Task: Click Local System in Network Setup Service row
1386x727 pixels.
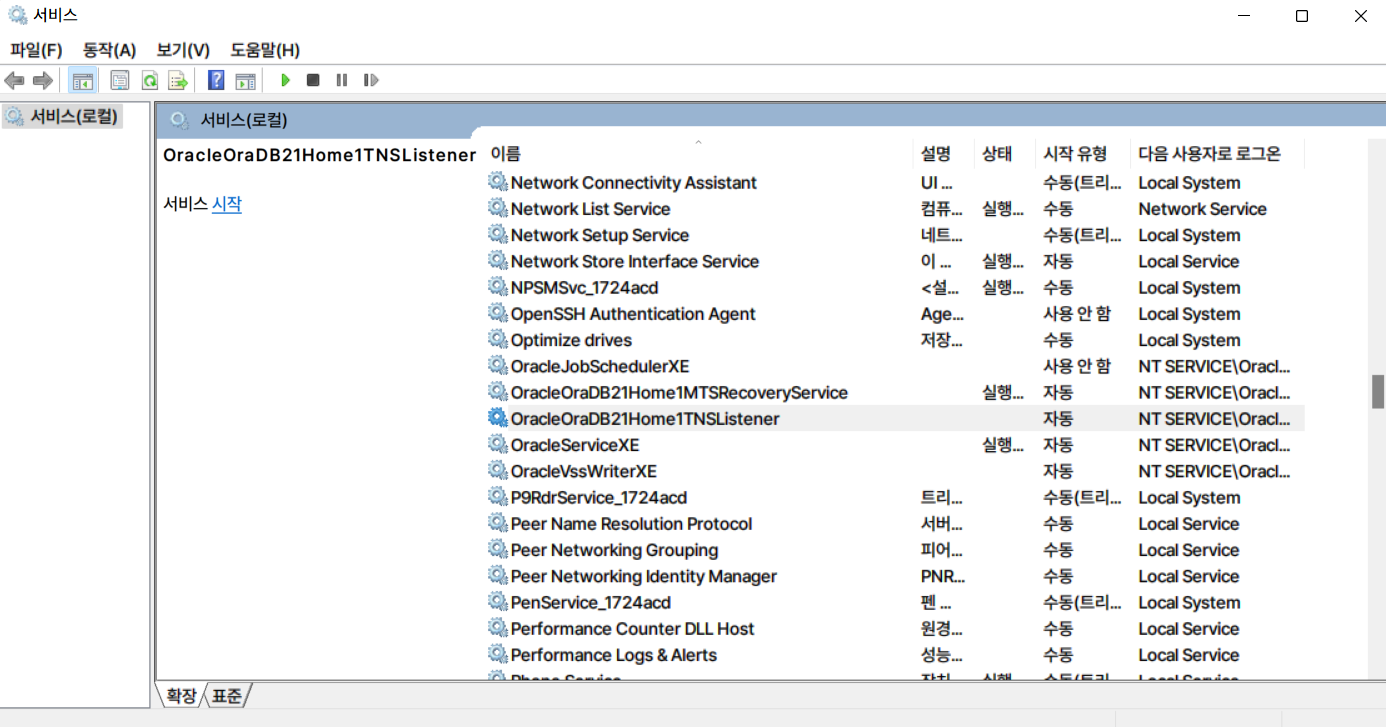Action: coord(1189,235)
